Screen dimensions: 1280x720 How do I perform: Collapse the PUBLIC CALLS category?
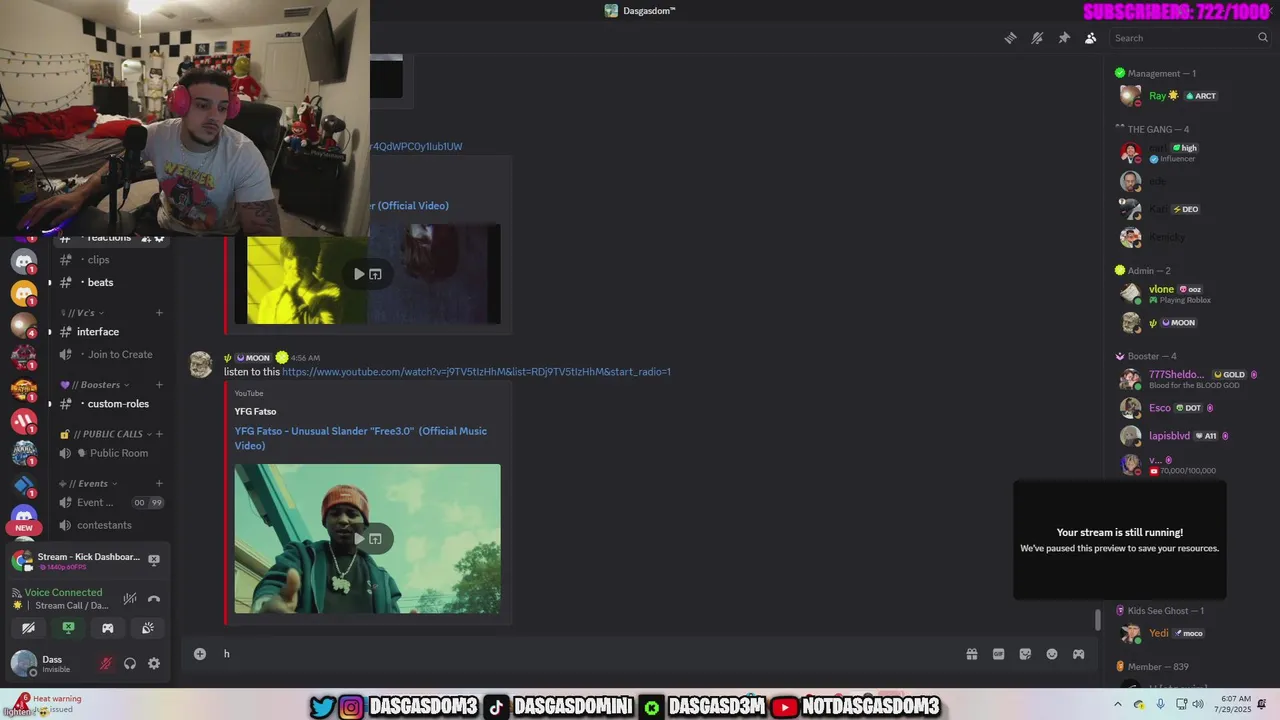pyautogui.click(x=106, y=434)
